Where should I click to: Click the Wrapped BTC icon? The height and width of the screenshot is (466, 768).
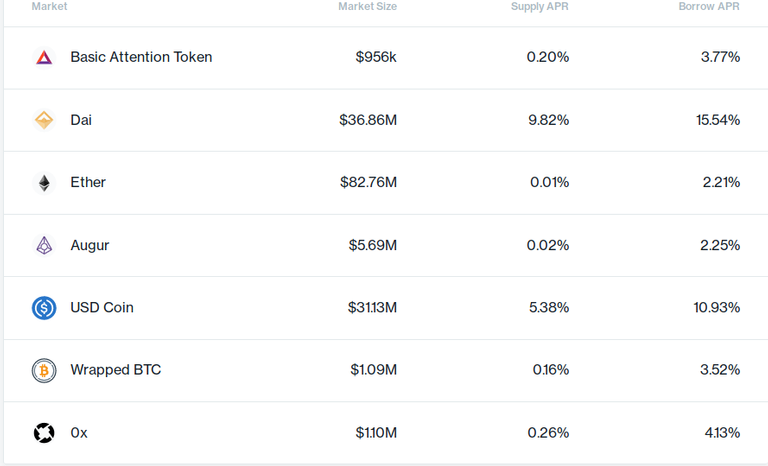44,370
